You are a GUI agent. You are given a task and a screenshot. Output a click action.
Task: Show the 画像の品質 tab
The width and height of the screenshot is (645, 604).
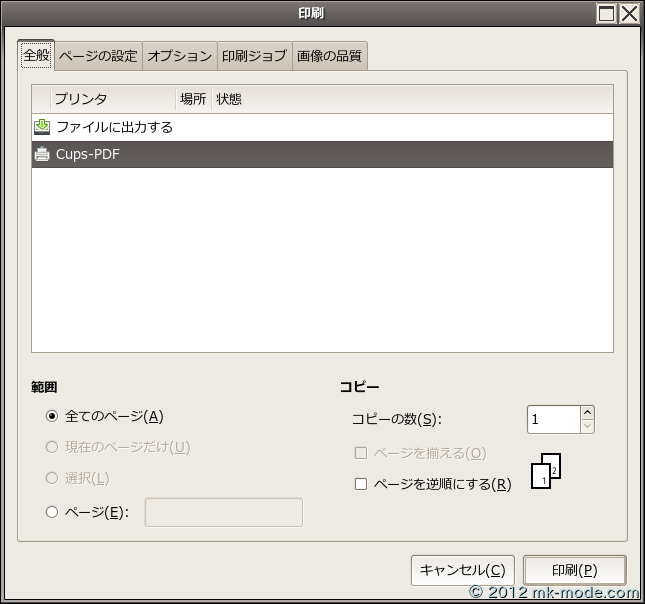[330, 56]
